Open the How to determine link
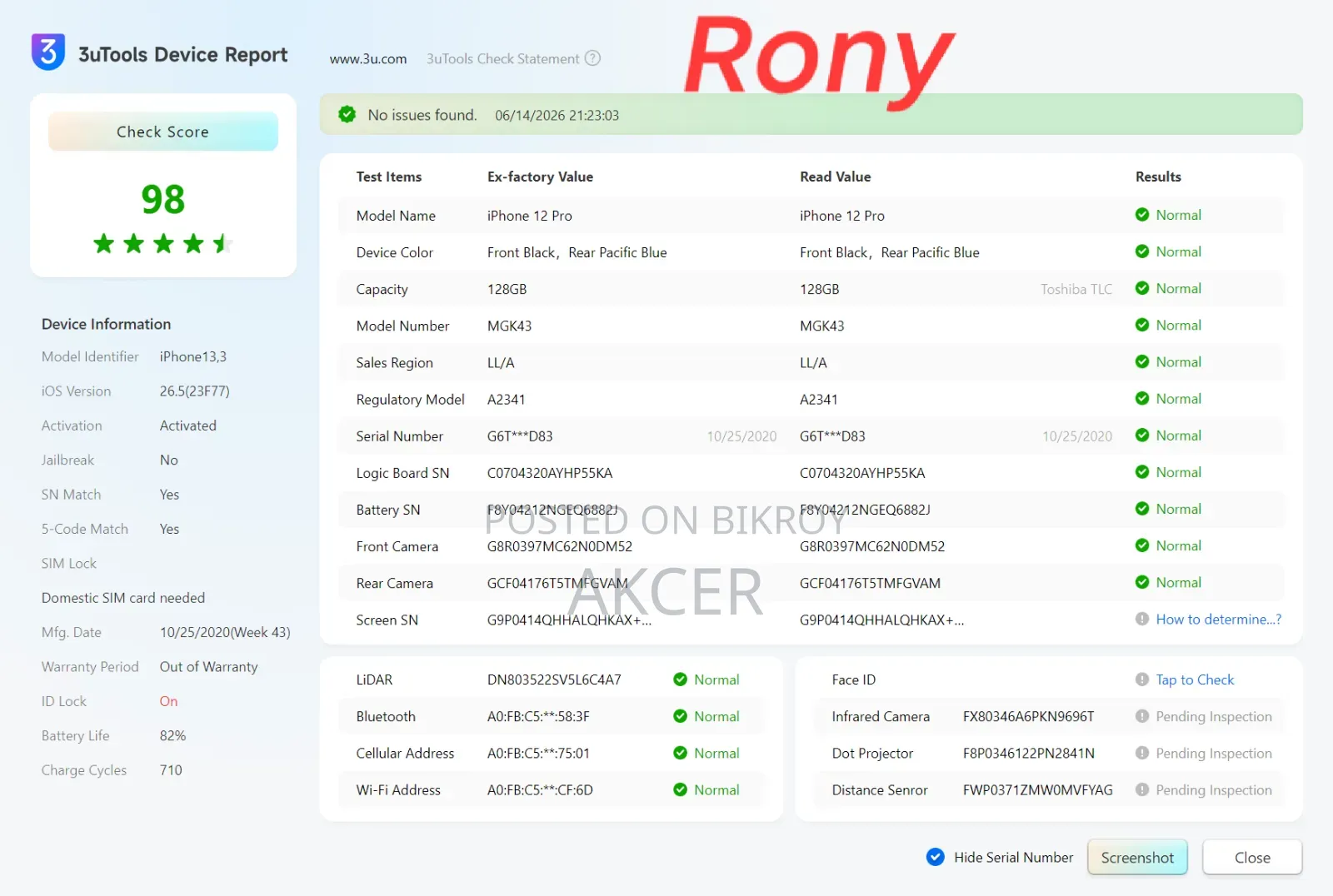 pyautogui.click(x=1219, y=619)
